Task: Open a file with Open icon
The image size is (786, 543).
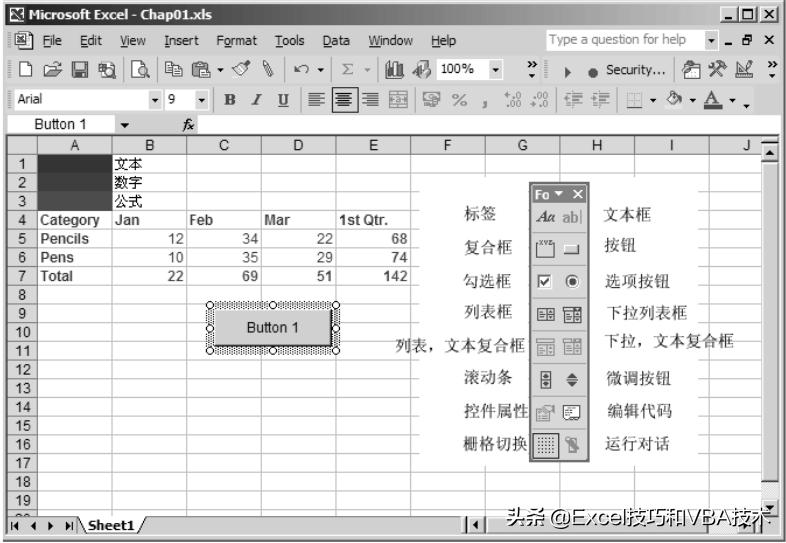Action: tap(52, 69)
